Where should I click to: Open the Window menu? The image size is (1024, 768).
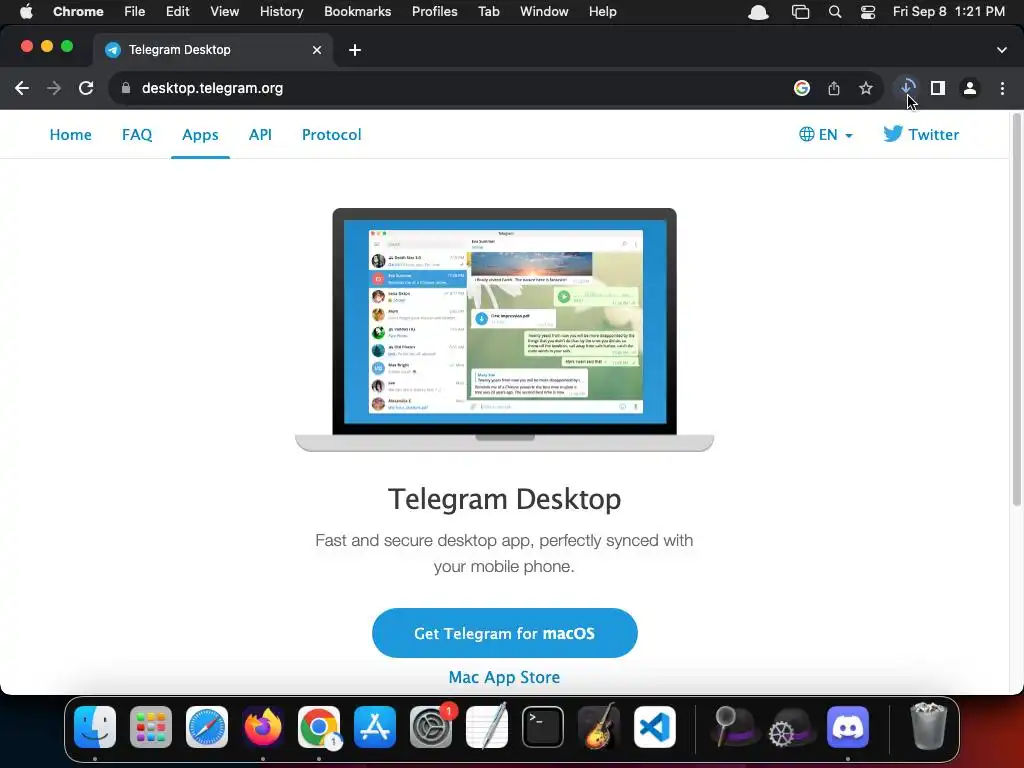[544, 12]
